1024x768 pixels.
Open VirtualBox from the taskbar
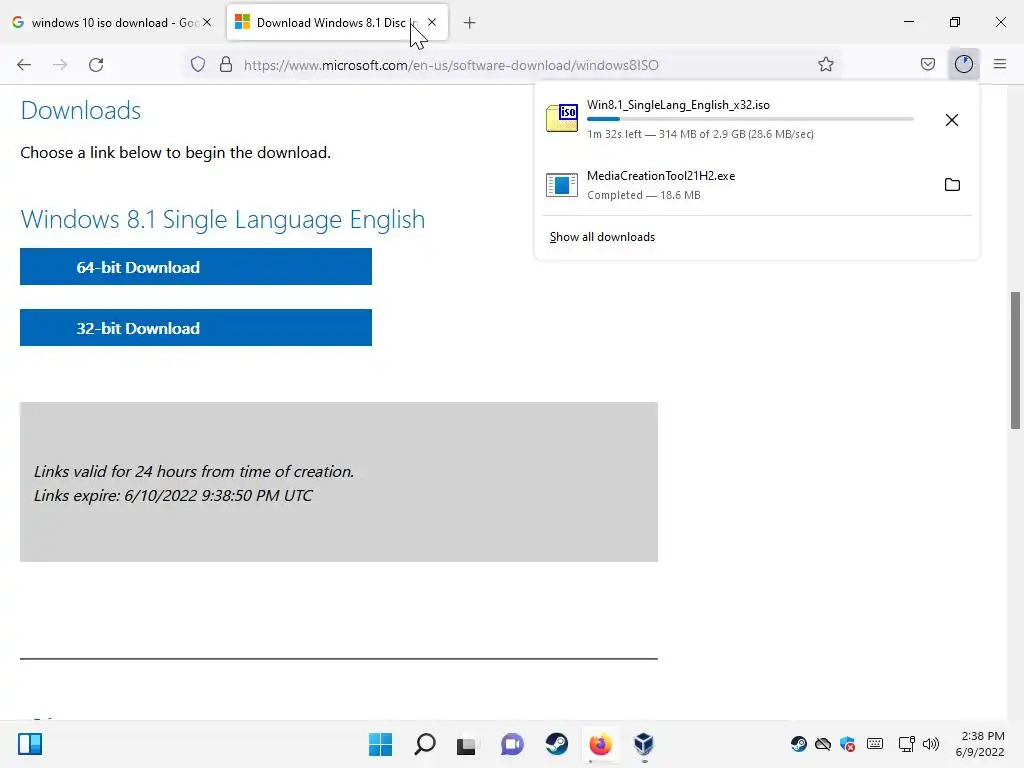644,744
